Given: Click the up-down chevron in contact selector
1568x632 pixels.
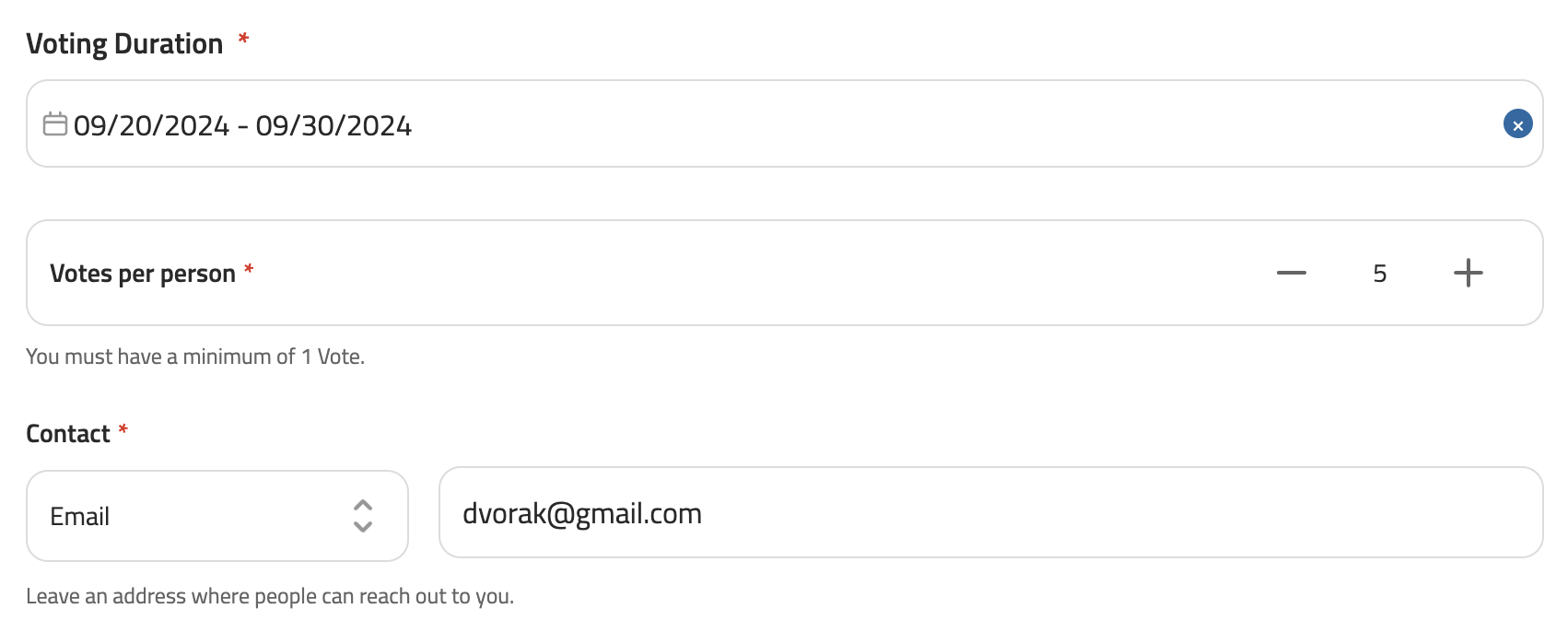Looking at the screenshot, I should coord(363,516).
